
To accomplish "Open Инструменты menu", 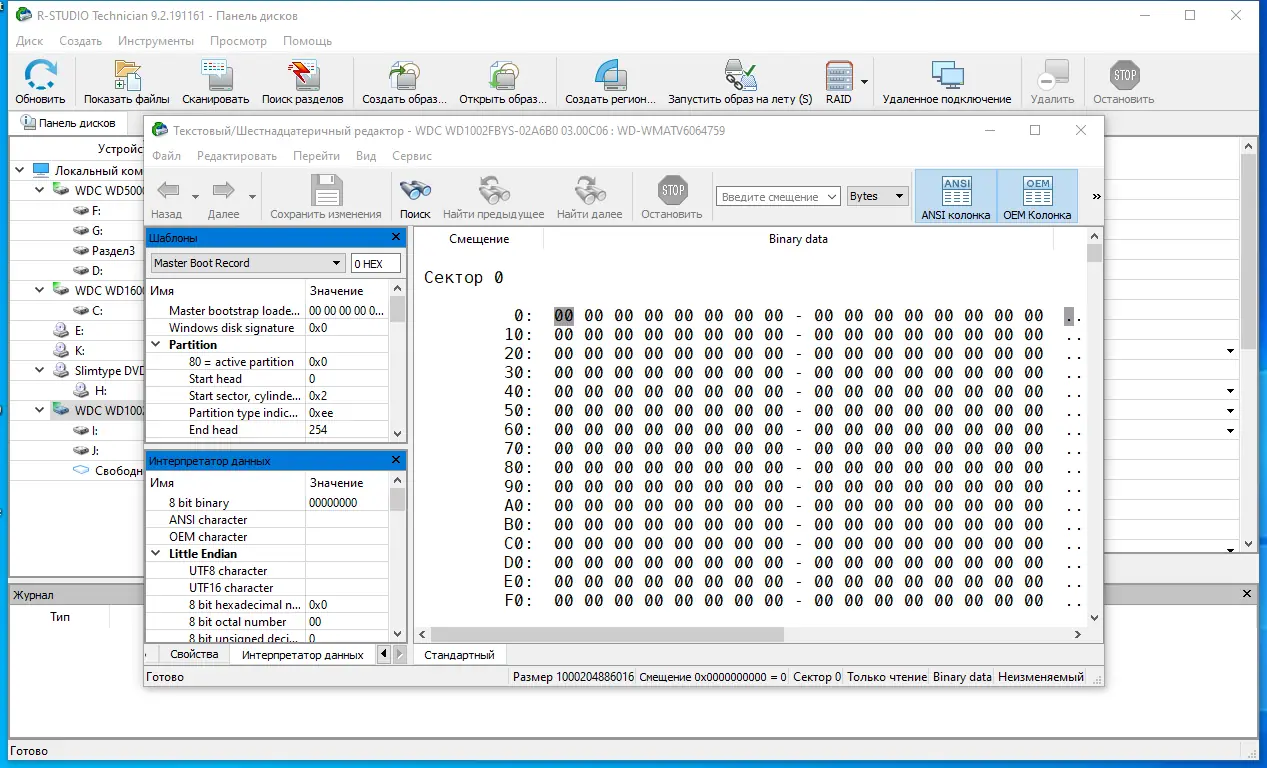I will click(x=155, y=41).
